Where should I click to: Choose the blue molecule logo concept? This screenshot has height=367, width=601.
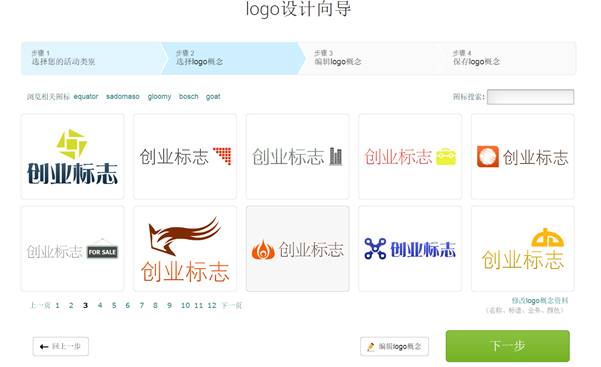[410, 249]
